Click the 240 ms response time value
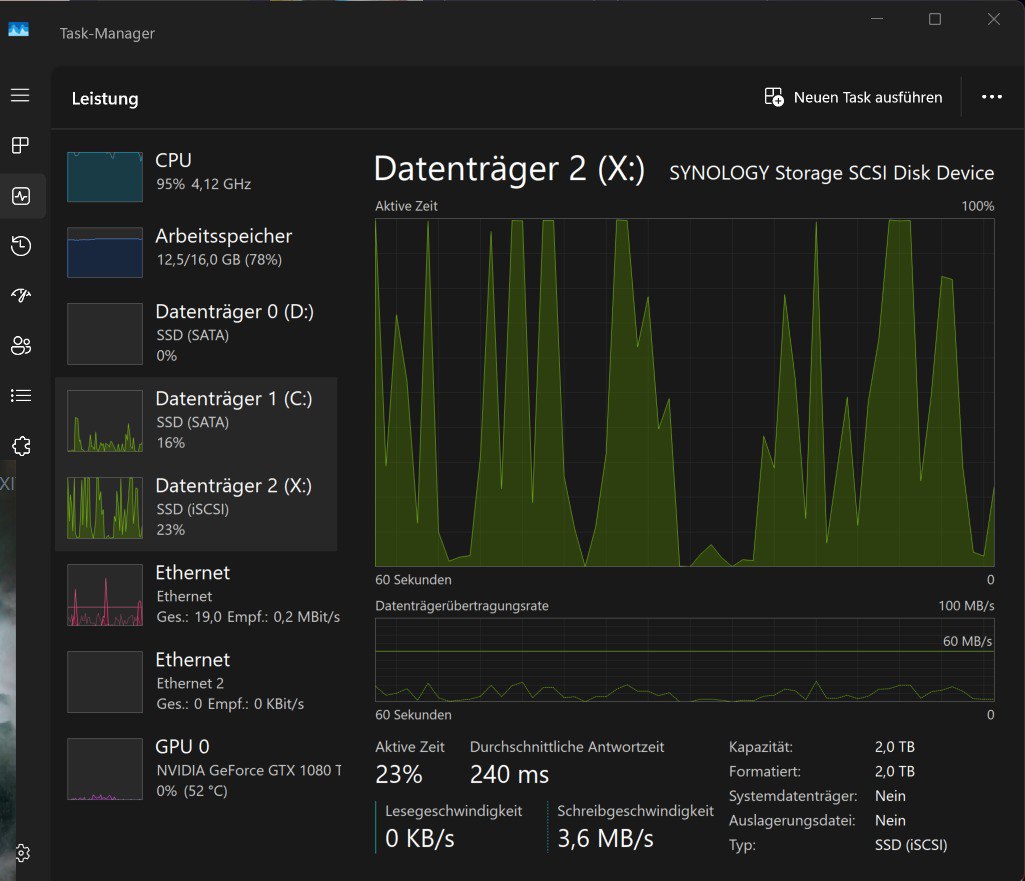Screen dimensions: 1025x881 pos(509,774)
